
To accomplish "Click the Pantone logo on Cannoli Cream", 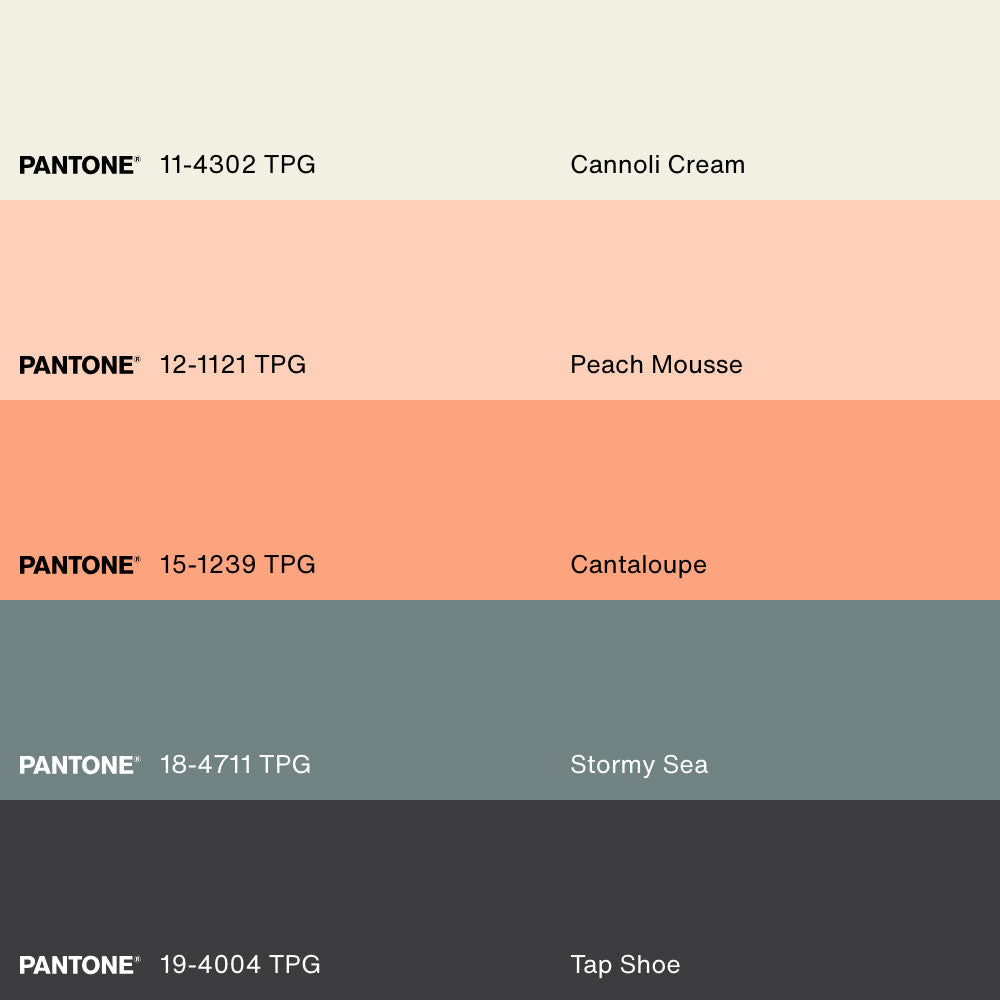I will (79, 165).
